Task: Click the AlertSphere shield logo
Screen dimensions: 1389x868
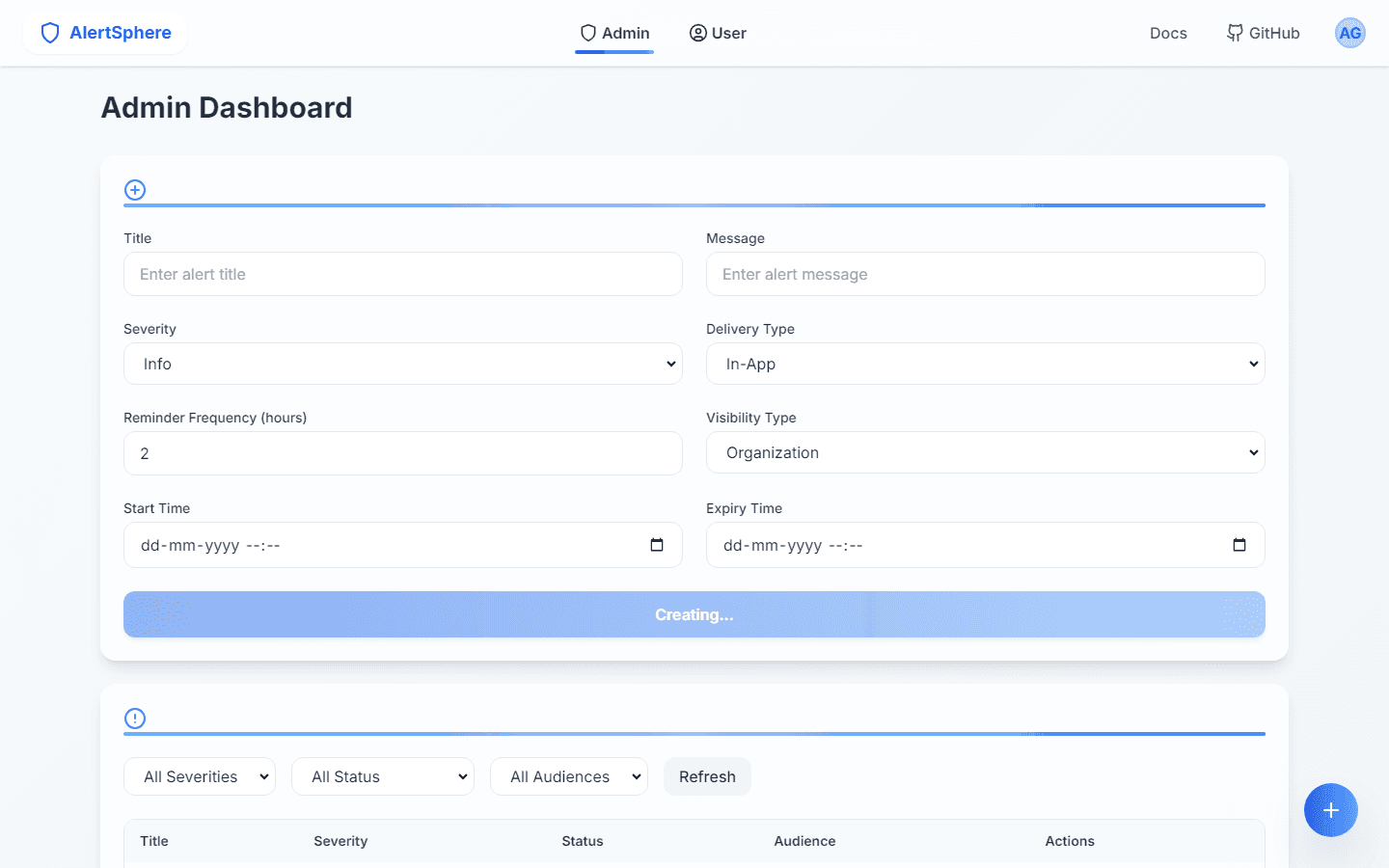Action: pyautogui.click(x=50, y=33)
